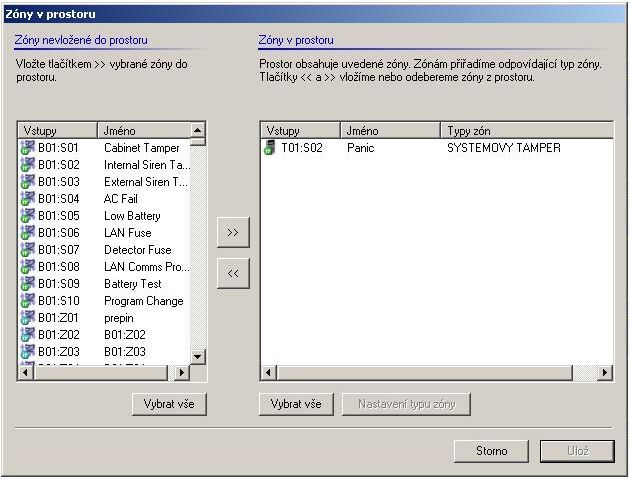Click the icon beside B01:S01 Cabinet Tamper
630x481 pixels.
tap(27, 148)
